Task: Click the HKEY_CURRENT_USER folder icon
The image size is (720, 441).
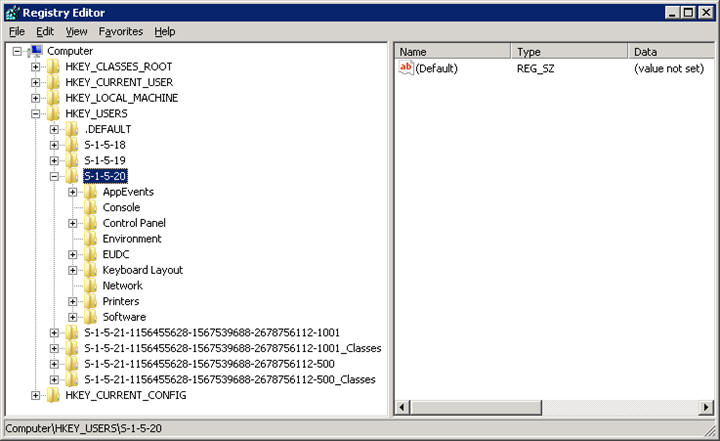Action: coord(53,83)
